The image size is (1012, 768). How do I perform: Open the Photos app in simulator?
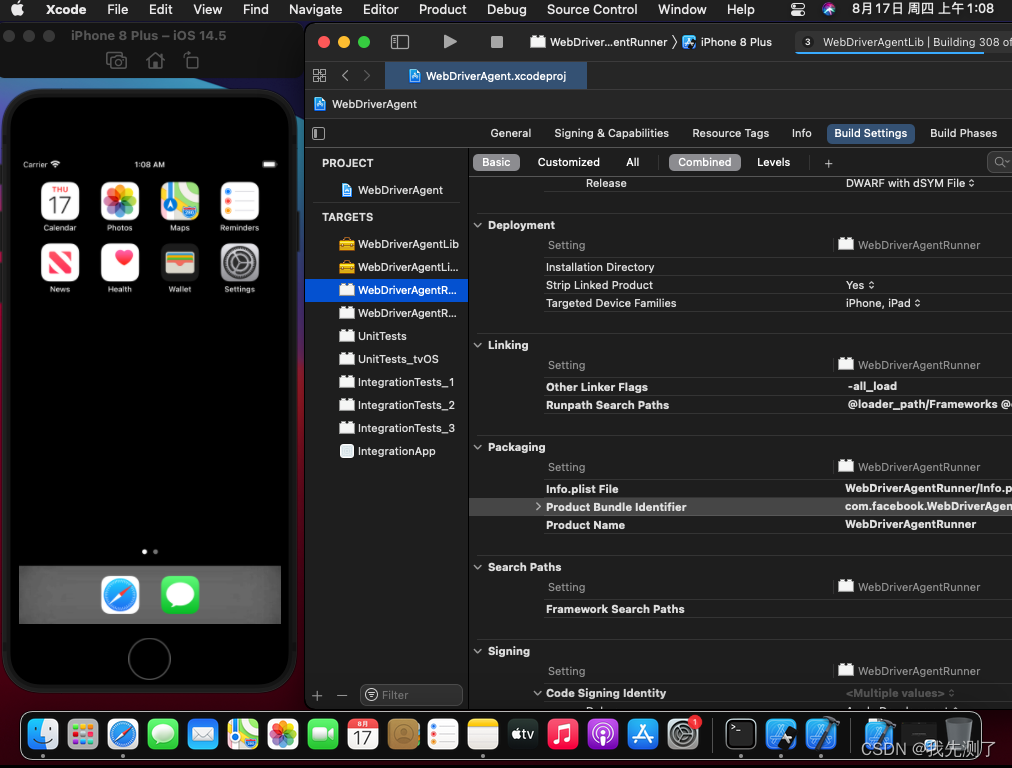pos(120,202)
